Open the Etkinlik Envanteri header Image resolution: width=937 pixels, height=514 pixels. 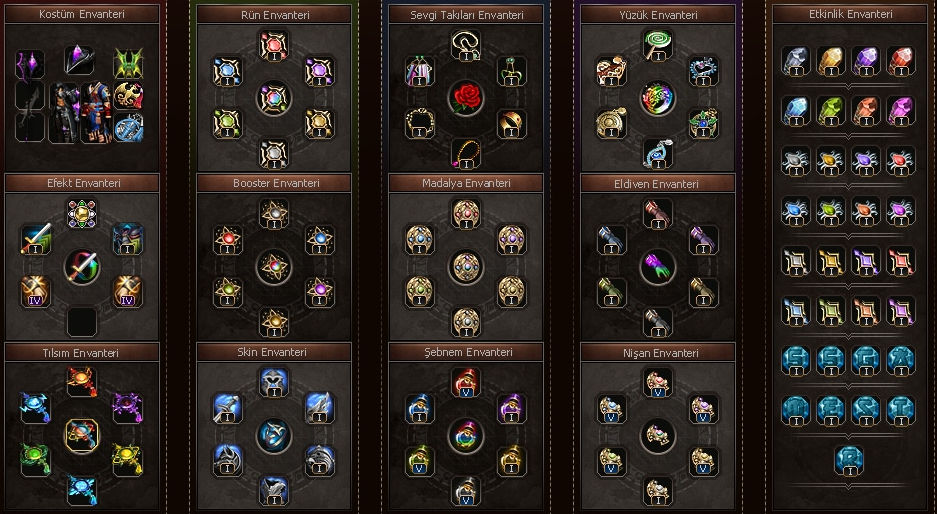pos(850,14)
